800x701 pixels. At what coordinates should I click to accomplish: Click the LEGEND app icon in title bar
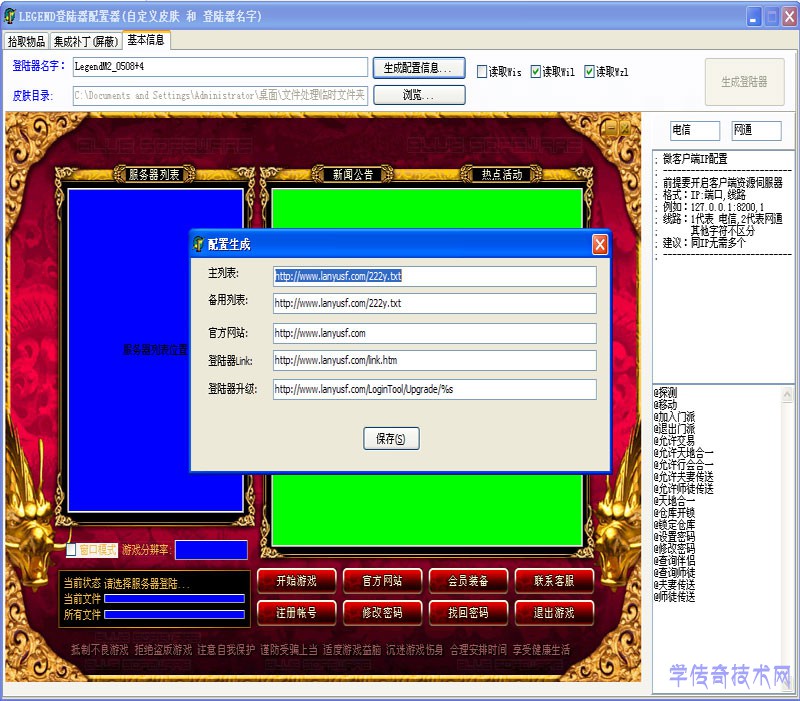[10, 17]
